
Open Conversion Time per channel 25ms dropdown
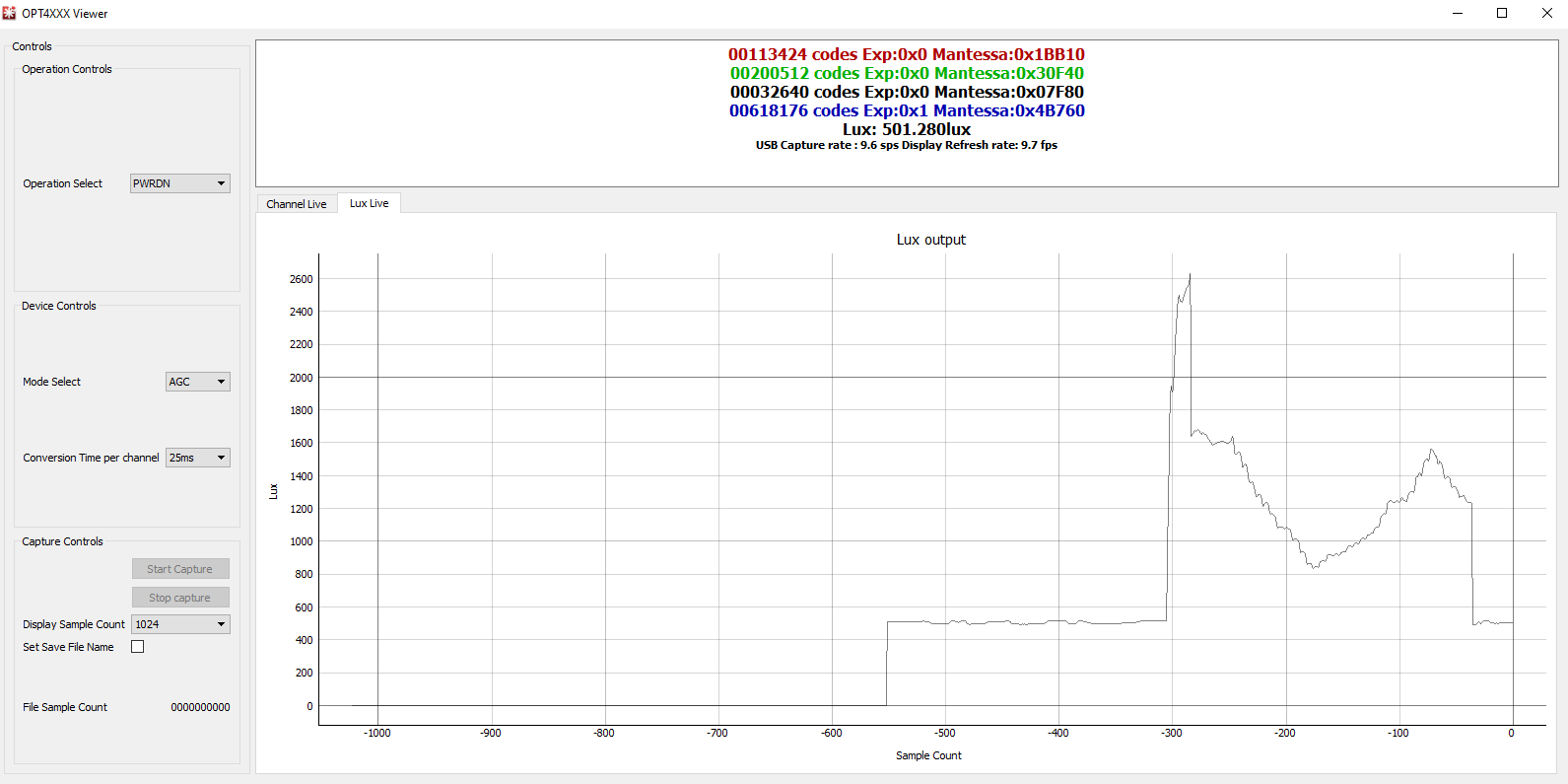(x=197, y=458)
